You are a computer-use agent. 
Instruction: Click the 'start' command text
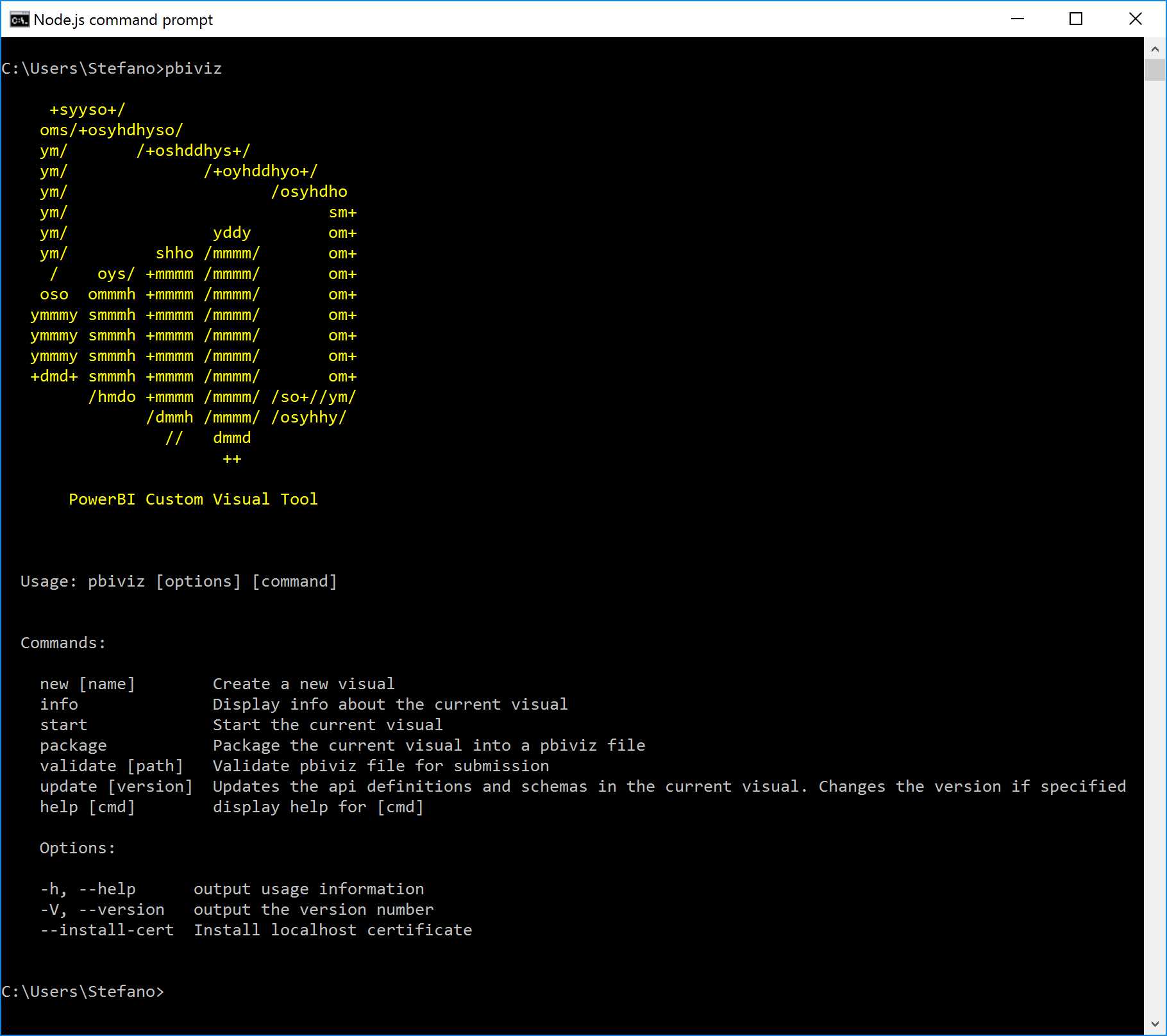point(63,724)
